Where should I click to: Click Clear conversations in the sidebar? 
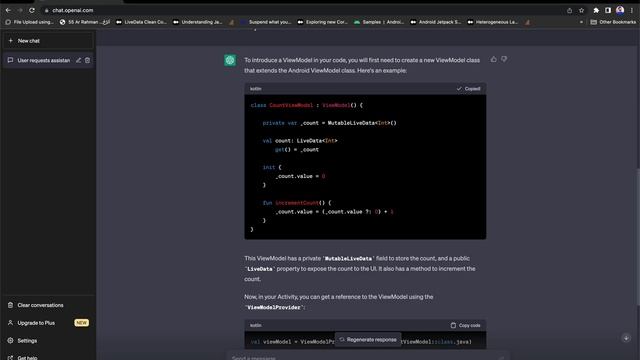pyautogui.click(x=48, y=305)
